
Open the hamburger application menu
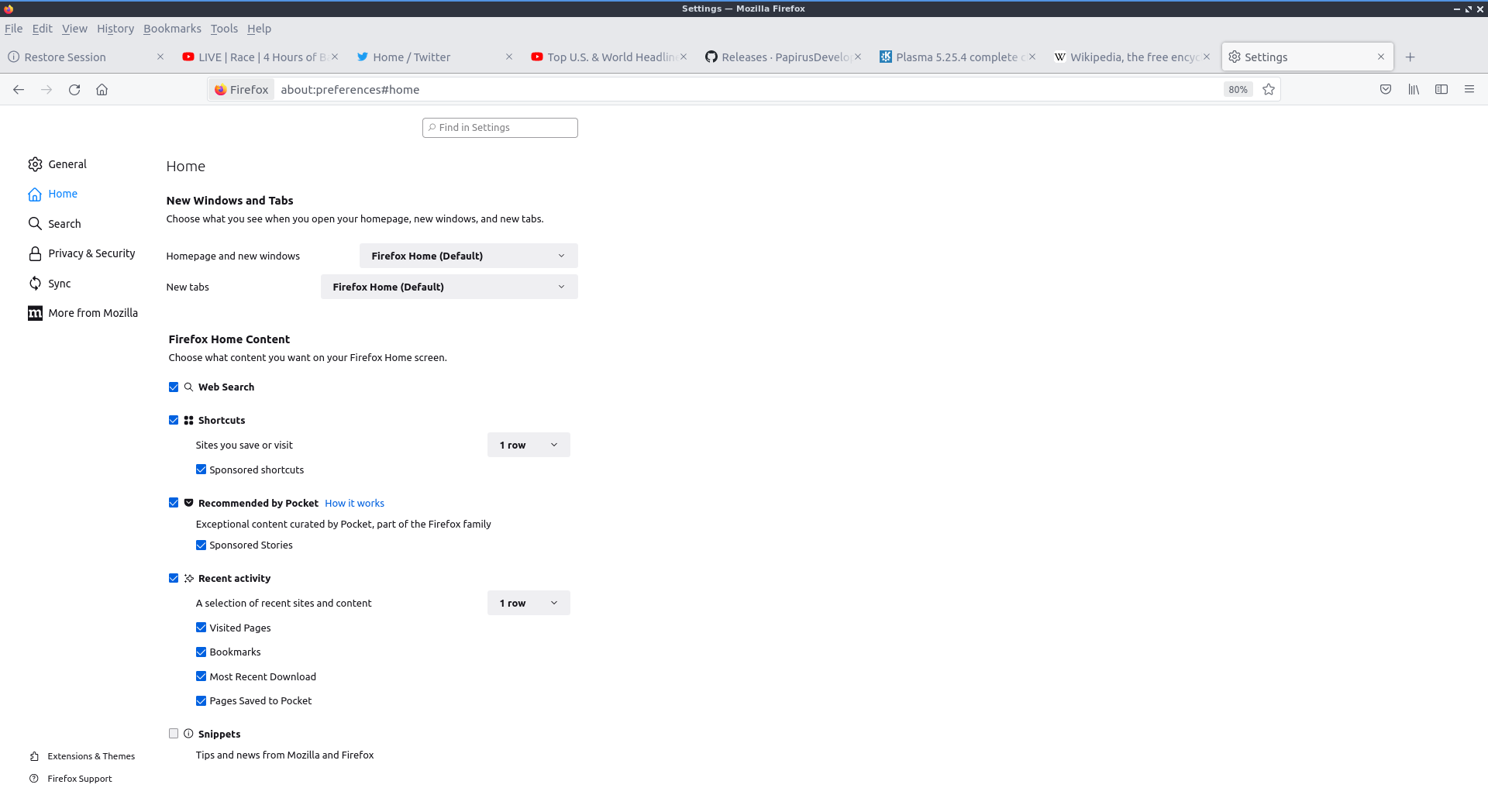(1469, 90)
